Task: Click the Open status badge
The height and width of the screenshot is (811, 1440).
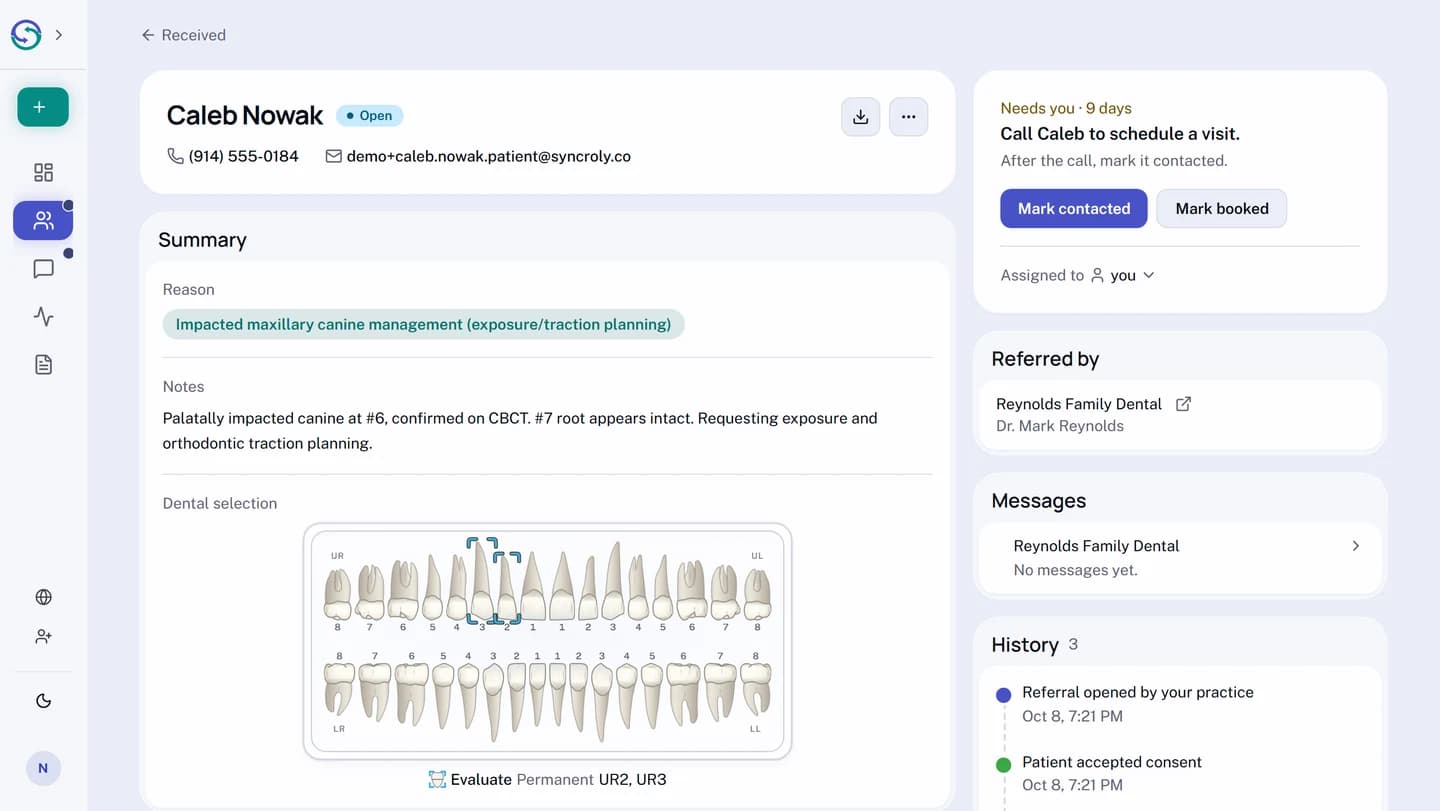Action: (369, 116)
